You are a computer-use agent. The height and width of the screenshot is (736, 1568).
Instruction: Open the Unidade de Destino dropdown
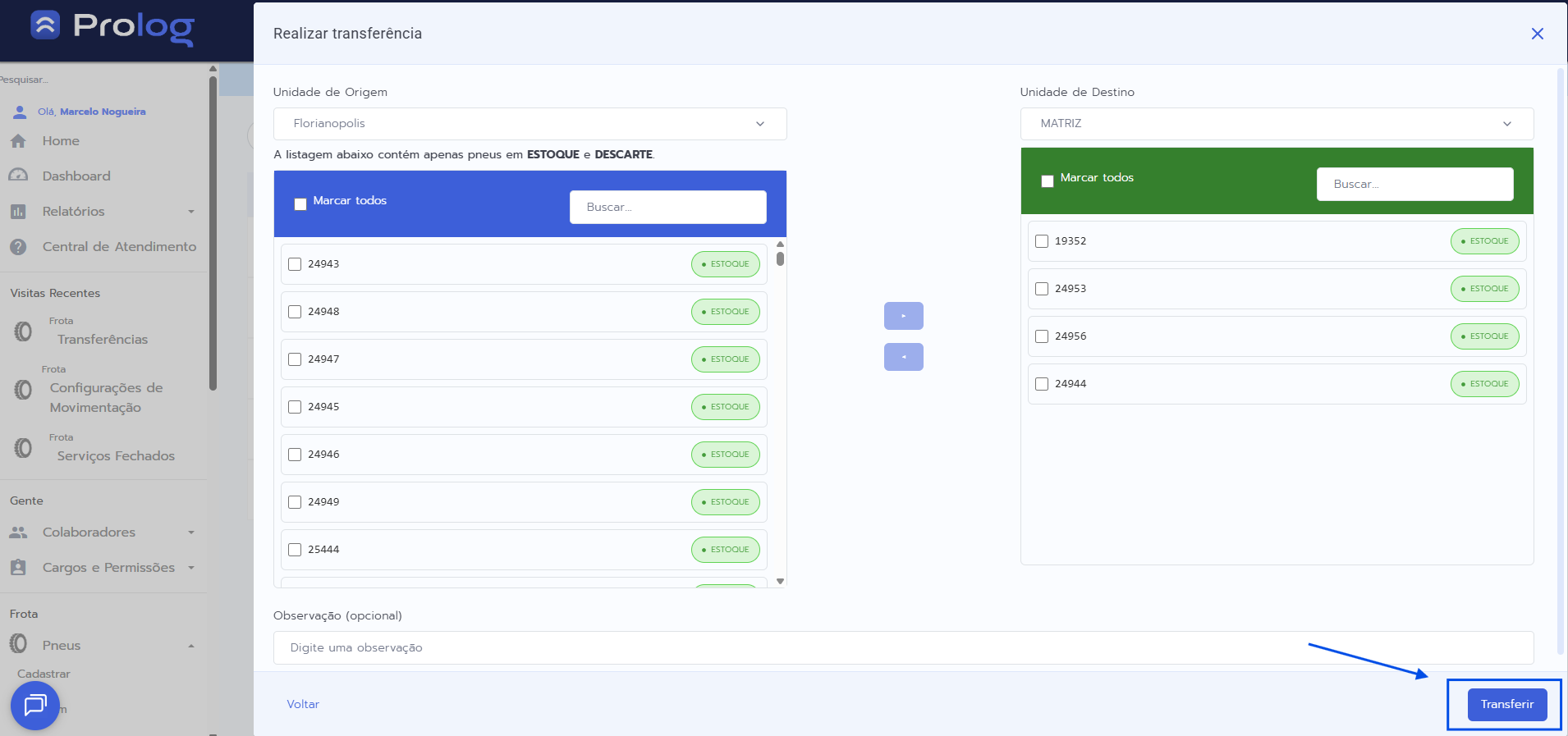coord(1276,124)
